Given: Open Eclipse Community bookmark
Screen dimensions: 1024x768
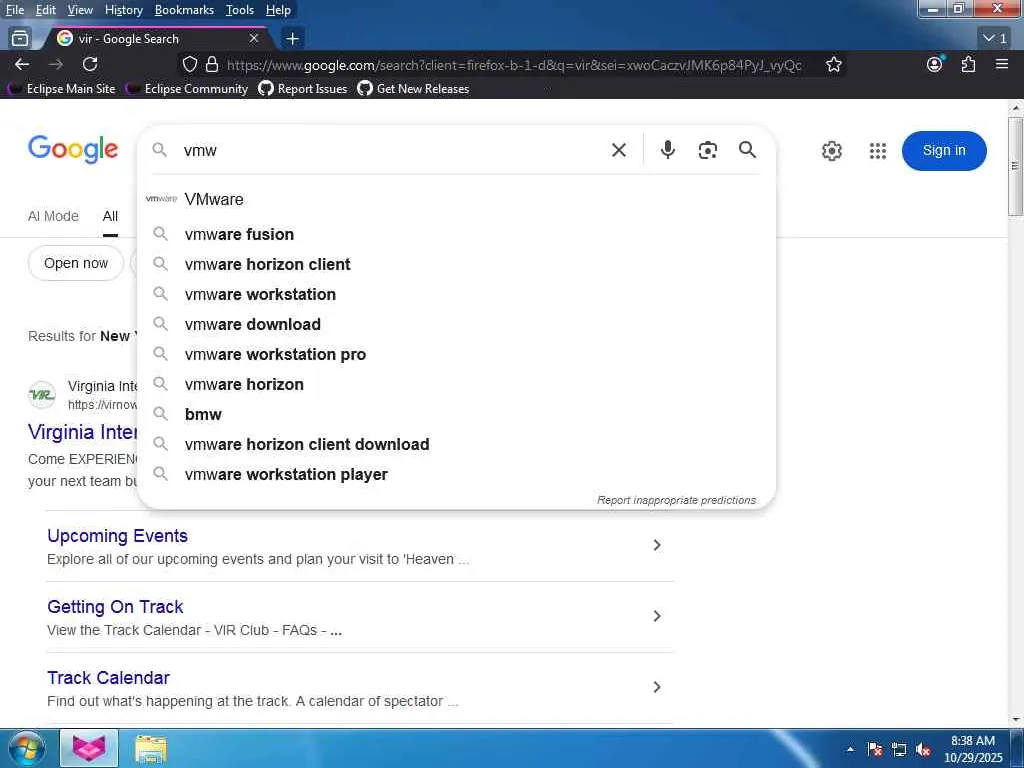Looking at the screenshot, I should (x=187, y=89).
